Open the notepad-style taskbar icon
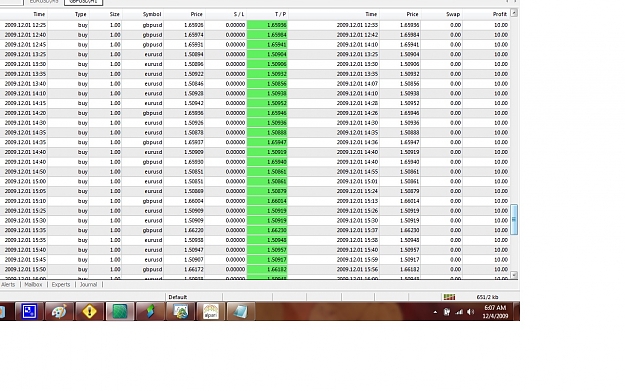 pyautogui.click(x=240, y=311)
